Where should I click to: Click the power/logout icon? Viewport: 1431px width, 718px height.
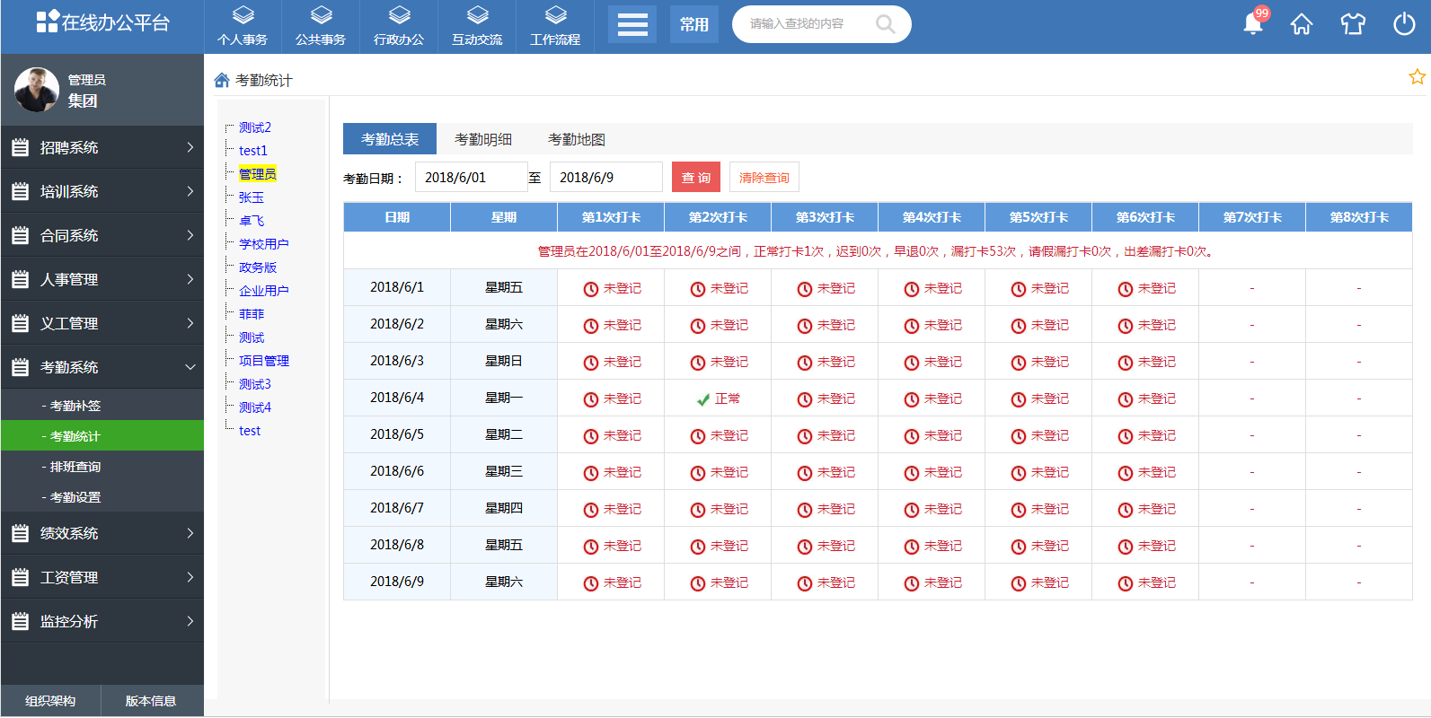point(1403,24)
